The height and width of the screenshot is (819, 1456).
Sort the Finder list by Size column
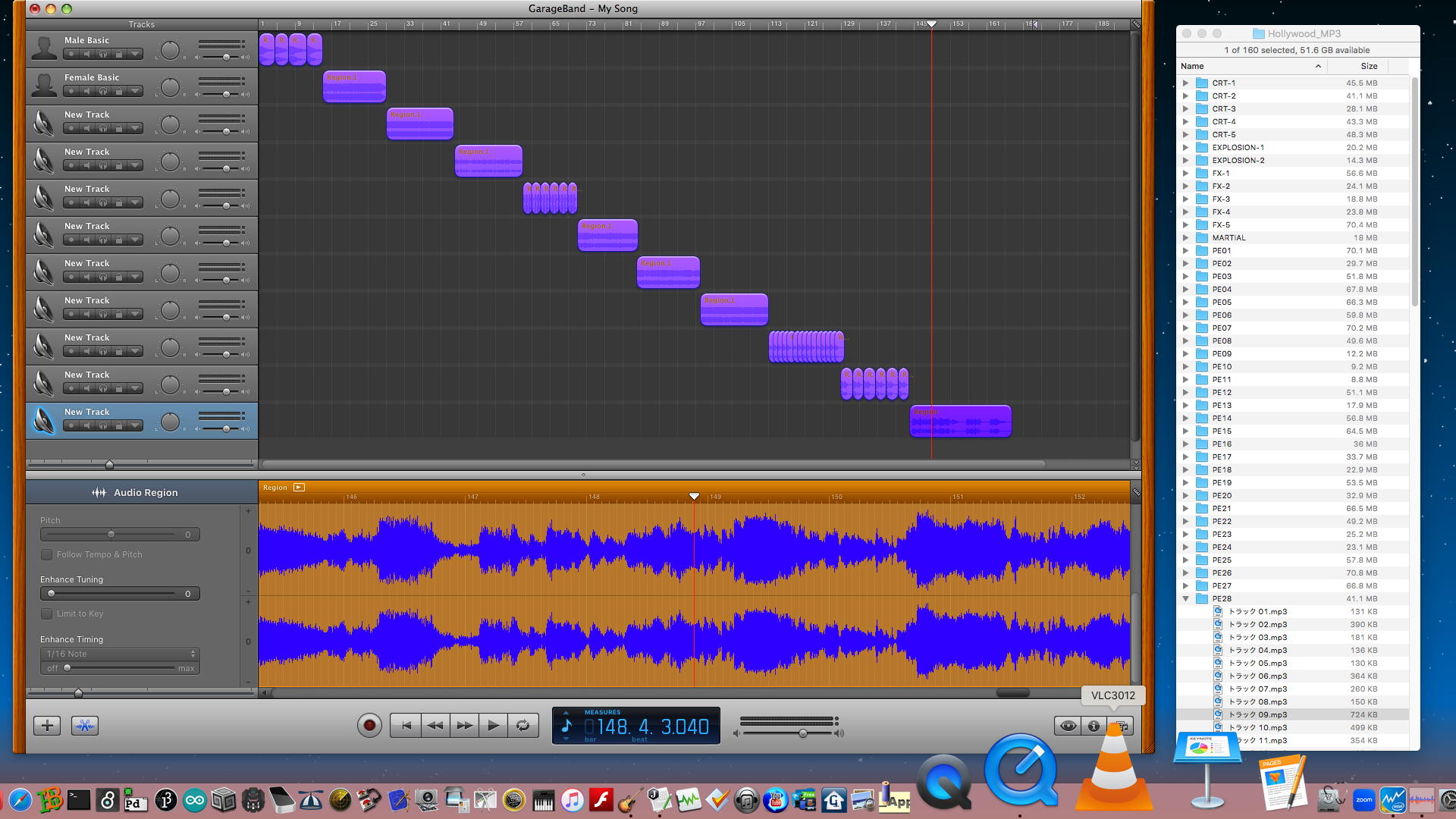pyautogui.click(x=1369, y=66)
